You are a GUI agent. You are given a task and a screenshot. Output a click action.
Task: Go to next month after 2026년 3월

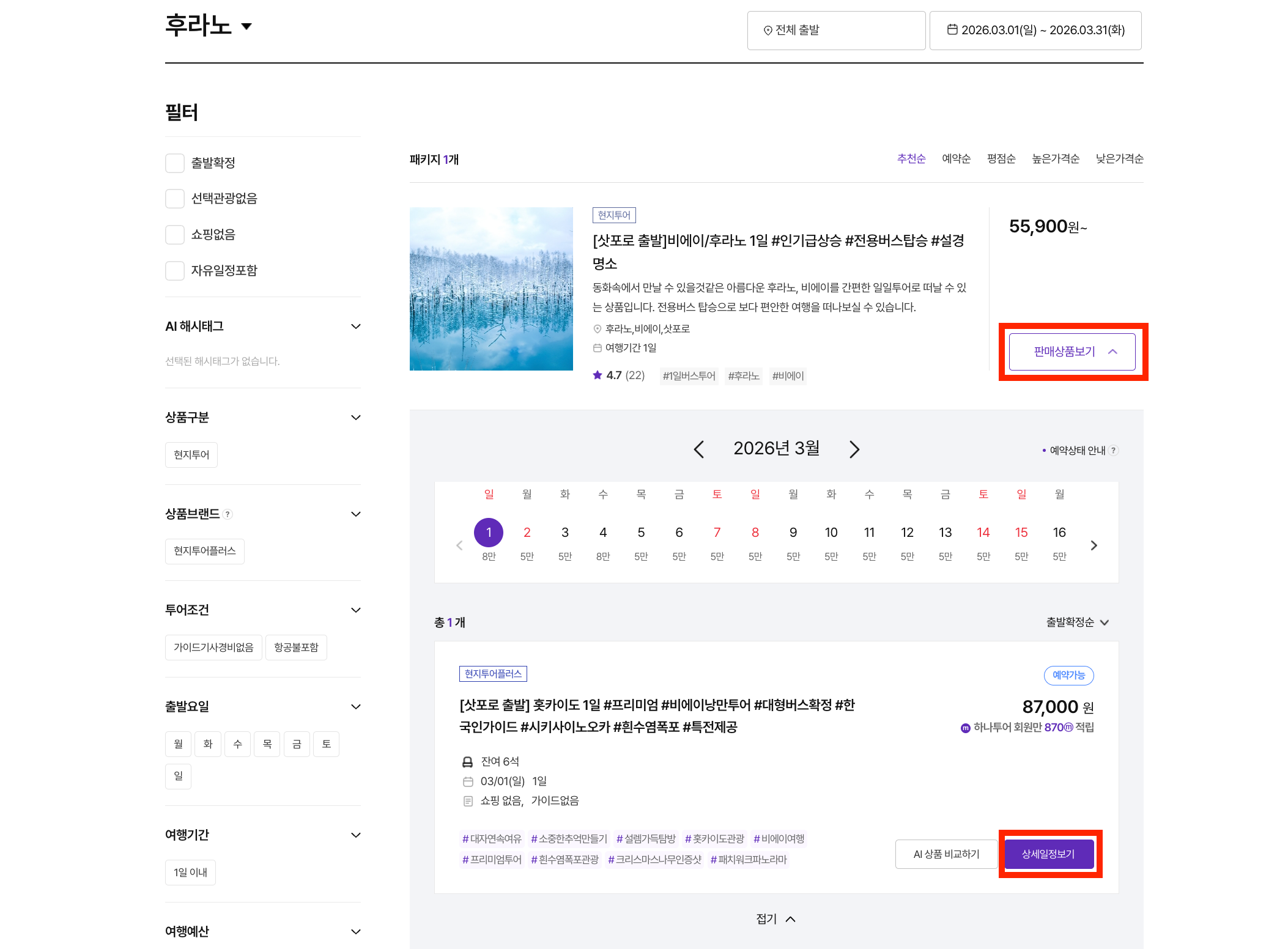[854, 449]
